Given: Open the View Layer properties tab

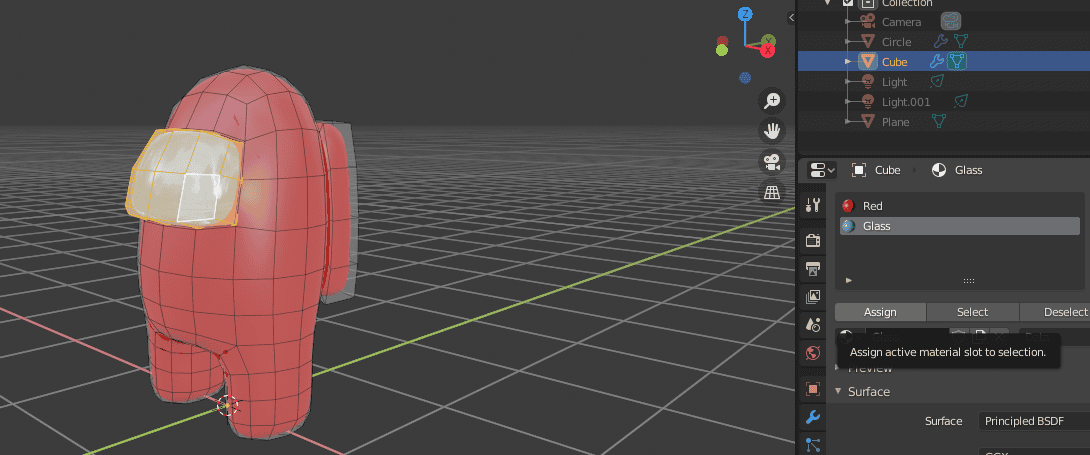Looking at the screenshot, I should 813,297.
